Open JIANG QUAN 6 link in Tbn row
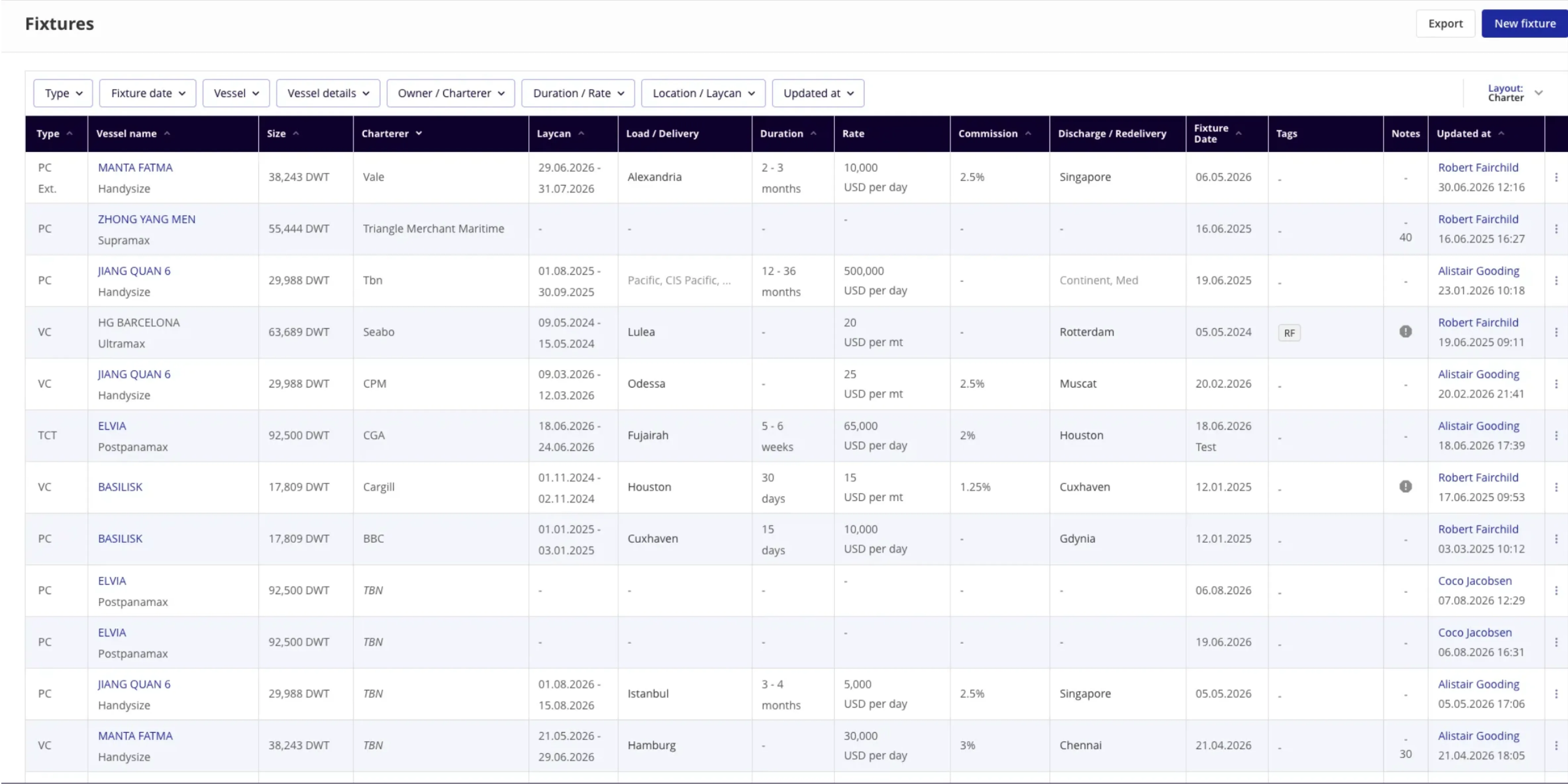 [x=134, y=271]
